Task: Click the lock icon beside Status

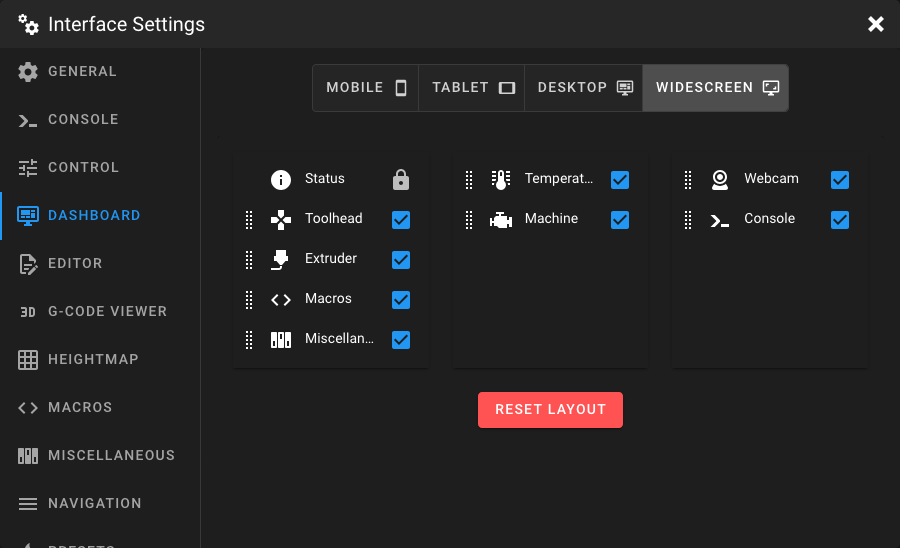Action: pos(401,180)
